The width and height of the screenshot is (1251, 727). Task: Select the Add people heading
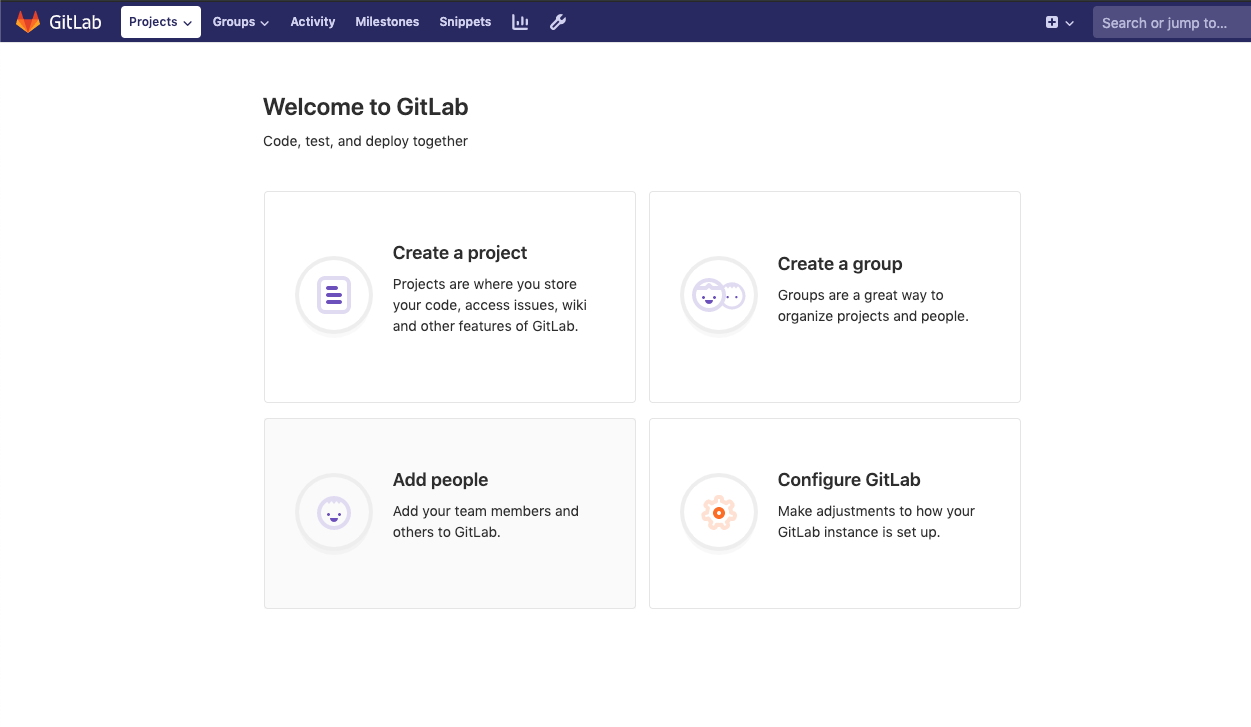click(441, 480)
